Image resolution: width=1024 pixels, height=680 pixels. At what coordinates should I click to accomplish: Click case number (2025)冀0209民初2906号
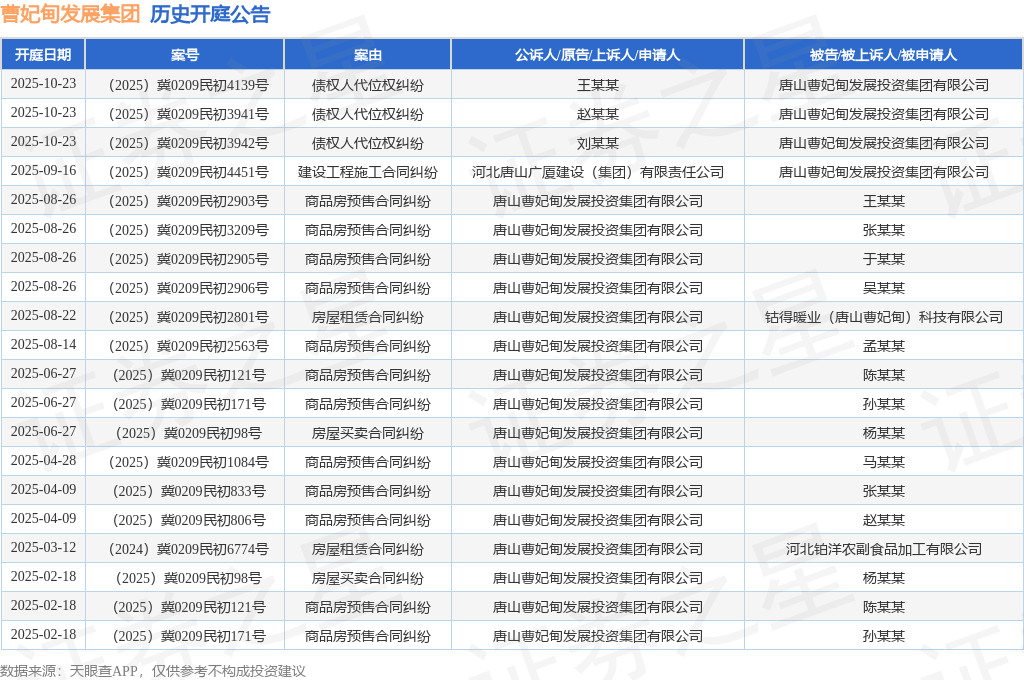click(189, 288)
